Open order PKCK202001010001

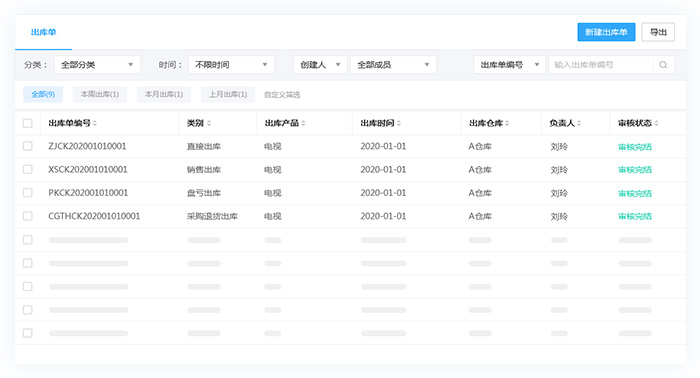click(x=88, y=193)
